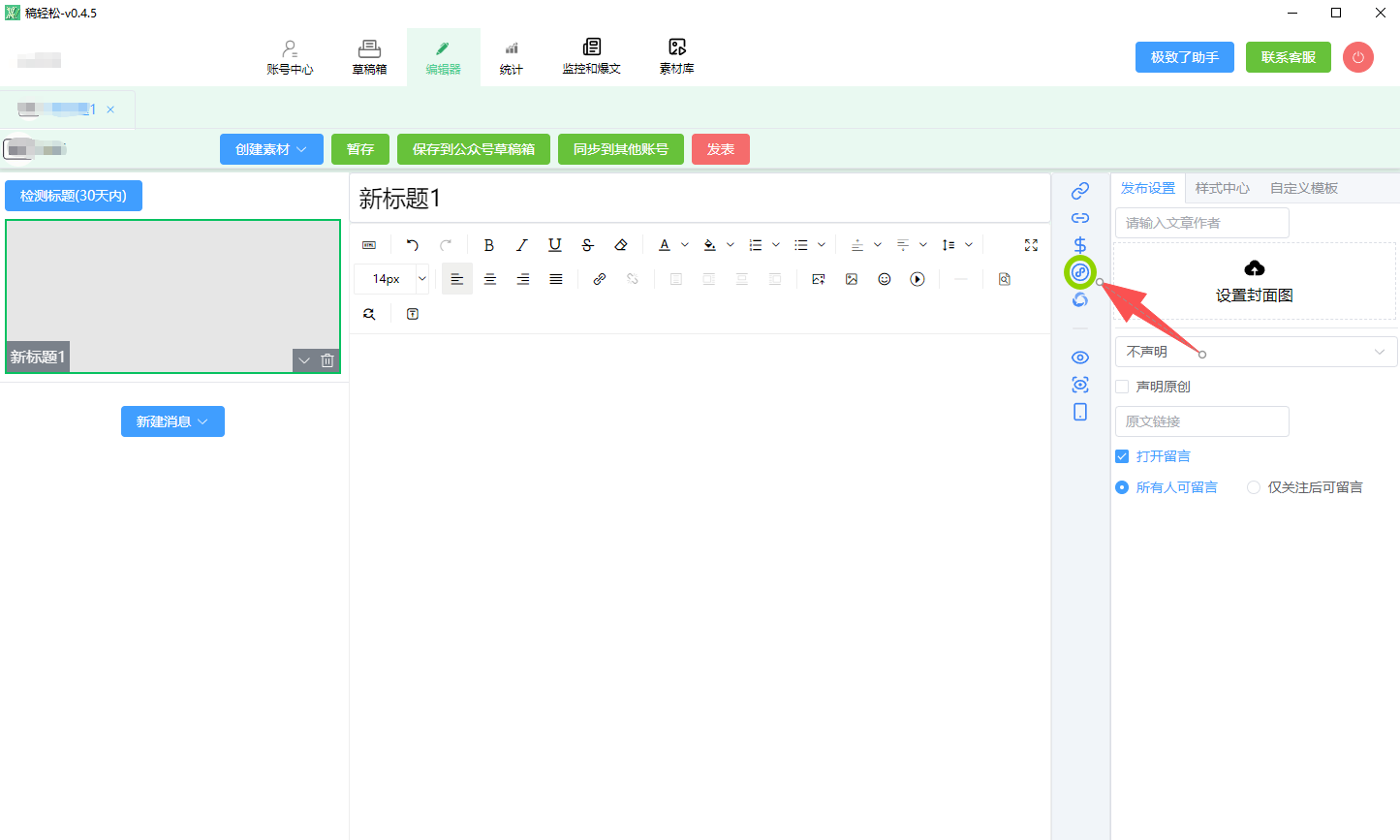The width and height of the screenshot is (1400, 840).
Task: Open the 统计 section
Action: click(x=511, y=57)
